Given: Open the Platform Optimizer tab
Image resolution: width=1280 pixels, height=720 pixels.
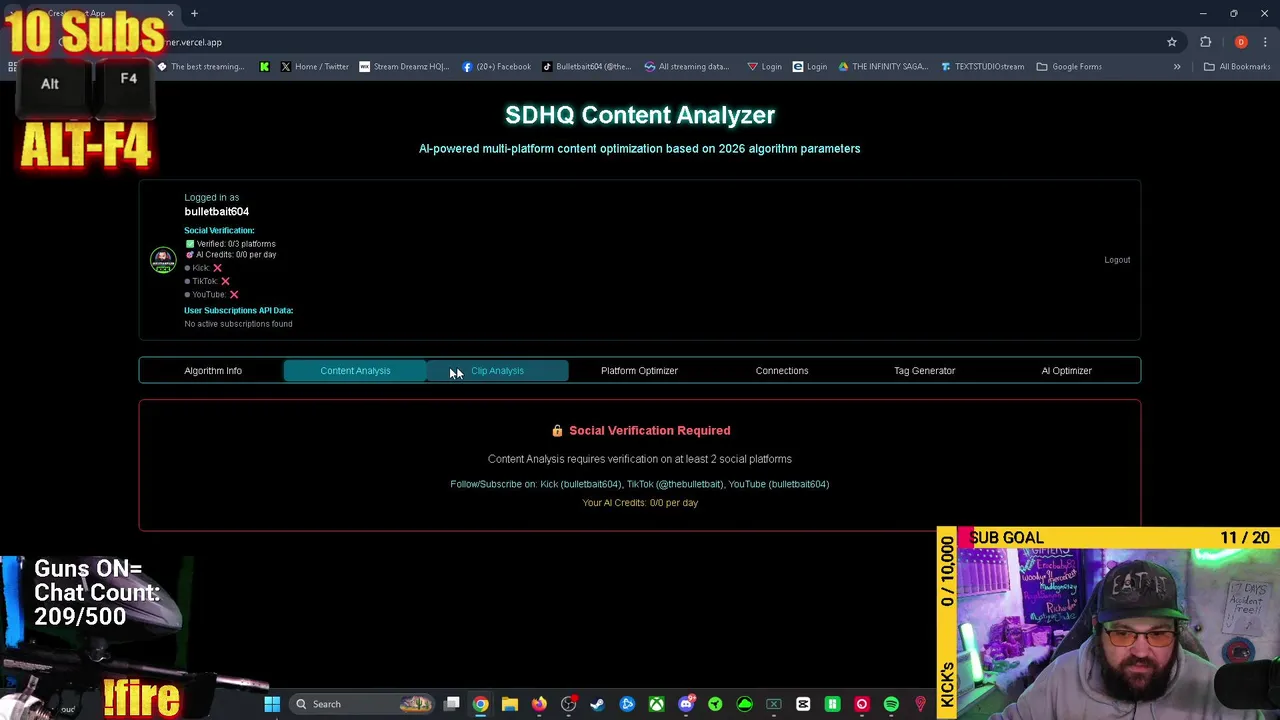Looking at the screenshot, I should click(x=639, y=371).
